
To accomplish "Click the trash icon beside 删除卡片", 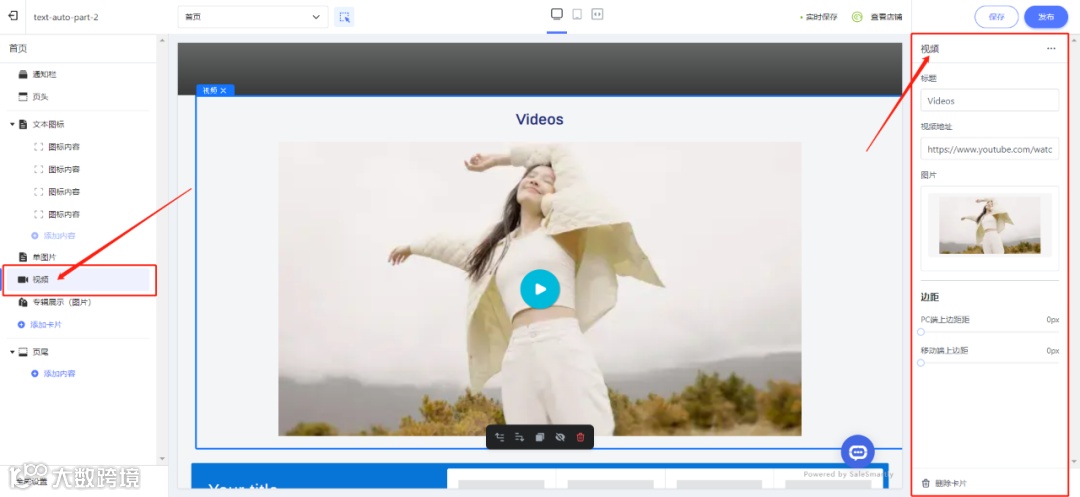I will point(926,484).
